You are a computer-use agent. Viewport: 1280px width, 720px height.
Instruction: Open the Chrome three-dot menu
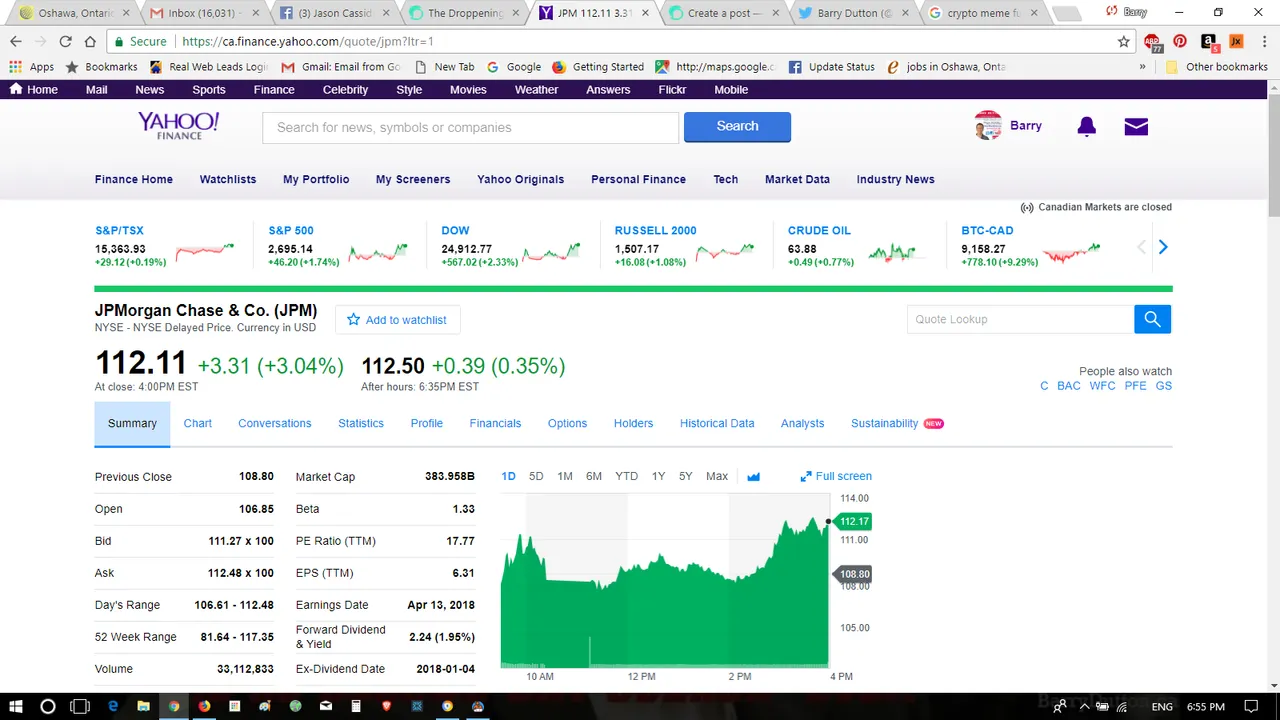coord(1263,42)
